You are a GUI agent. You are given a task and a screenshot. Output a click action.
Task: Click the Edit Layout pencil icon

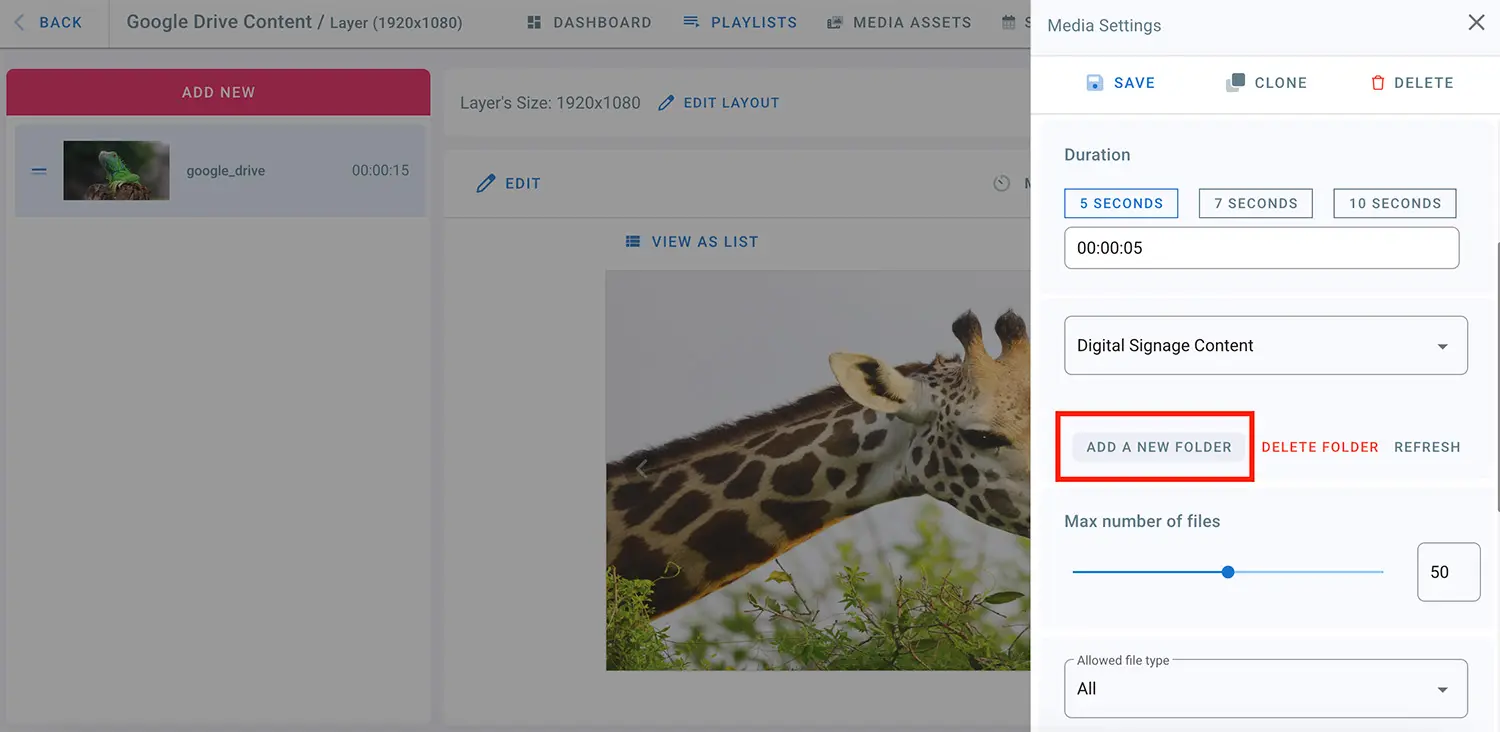[666, 103]
